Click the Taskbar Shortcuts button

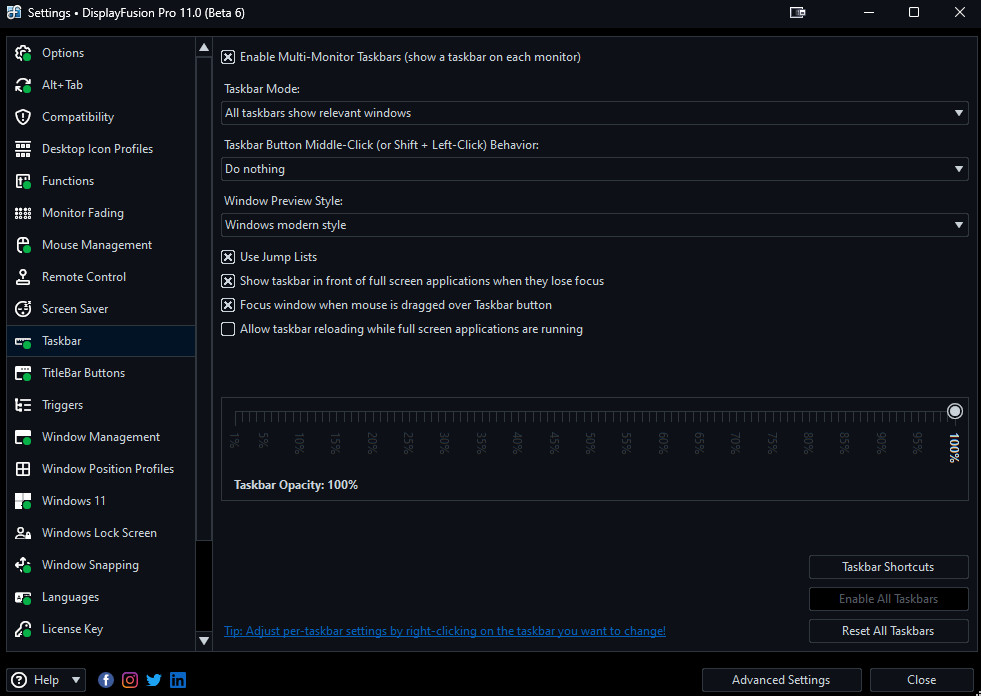pos(888,567)
